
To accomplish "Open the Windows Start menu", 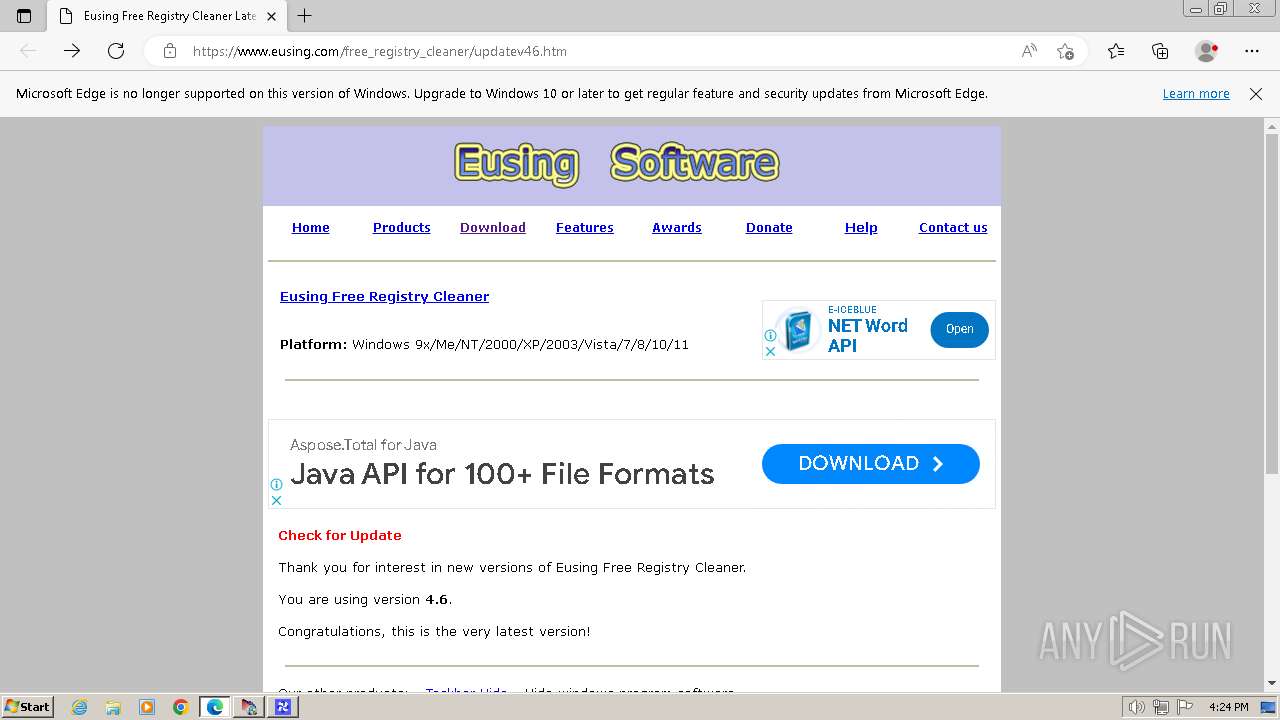I will point(28,707).
